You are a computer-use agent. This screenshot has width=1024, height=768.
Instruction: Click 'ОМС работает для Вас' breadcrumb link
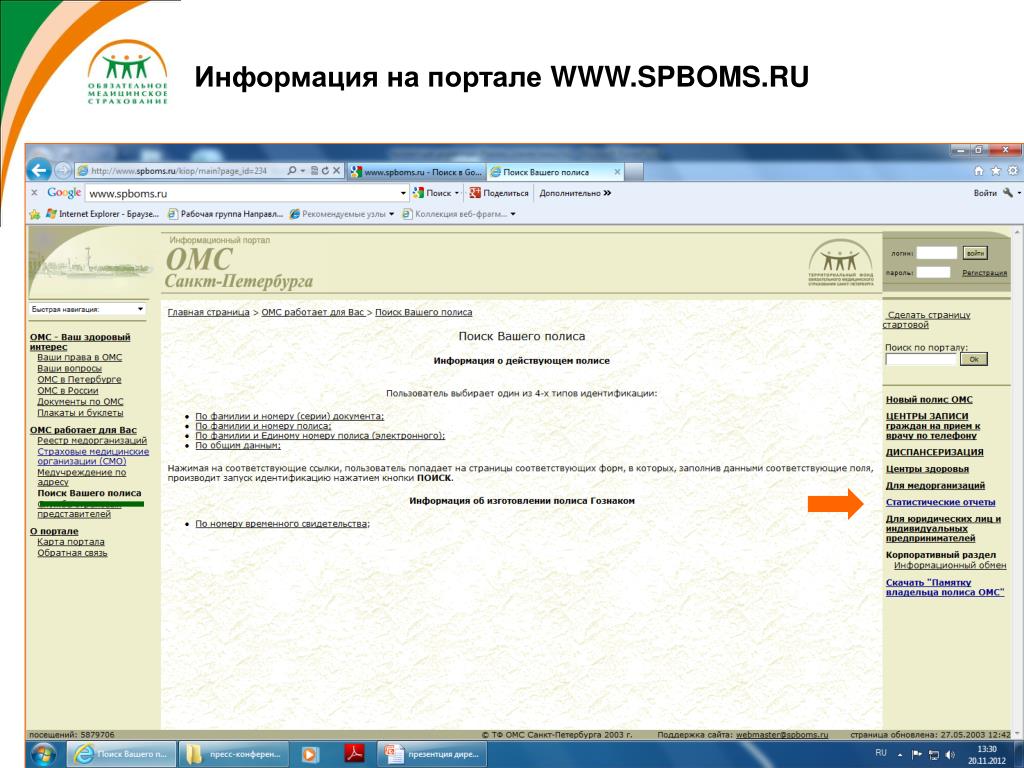pyautogui.click(x=313, y=312)
